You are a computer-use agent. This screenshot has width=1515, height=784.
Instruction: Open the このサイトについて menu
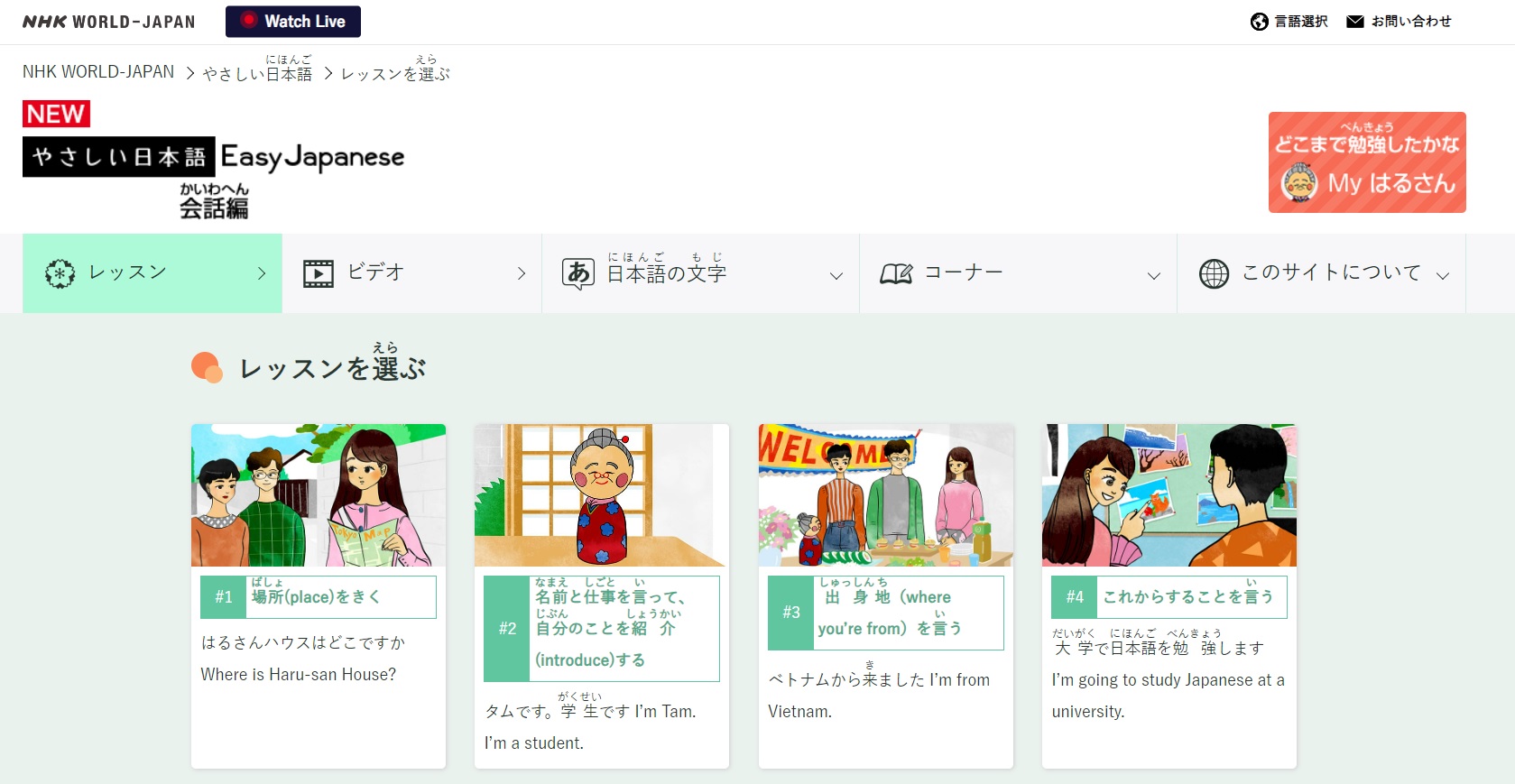pos(1321,273)
